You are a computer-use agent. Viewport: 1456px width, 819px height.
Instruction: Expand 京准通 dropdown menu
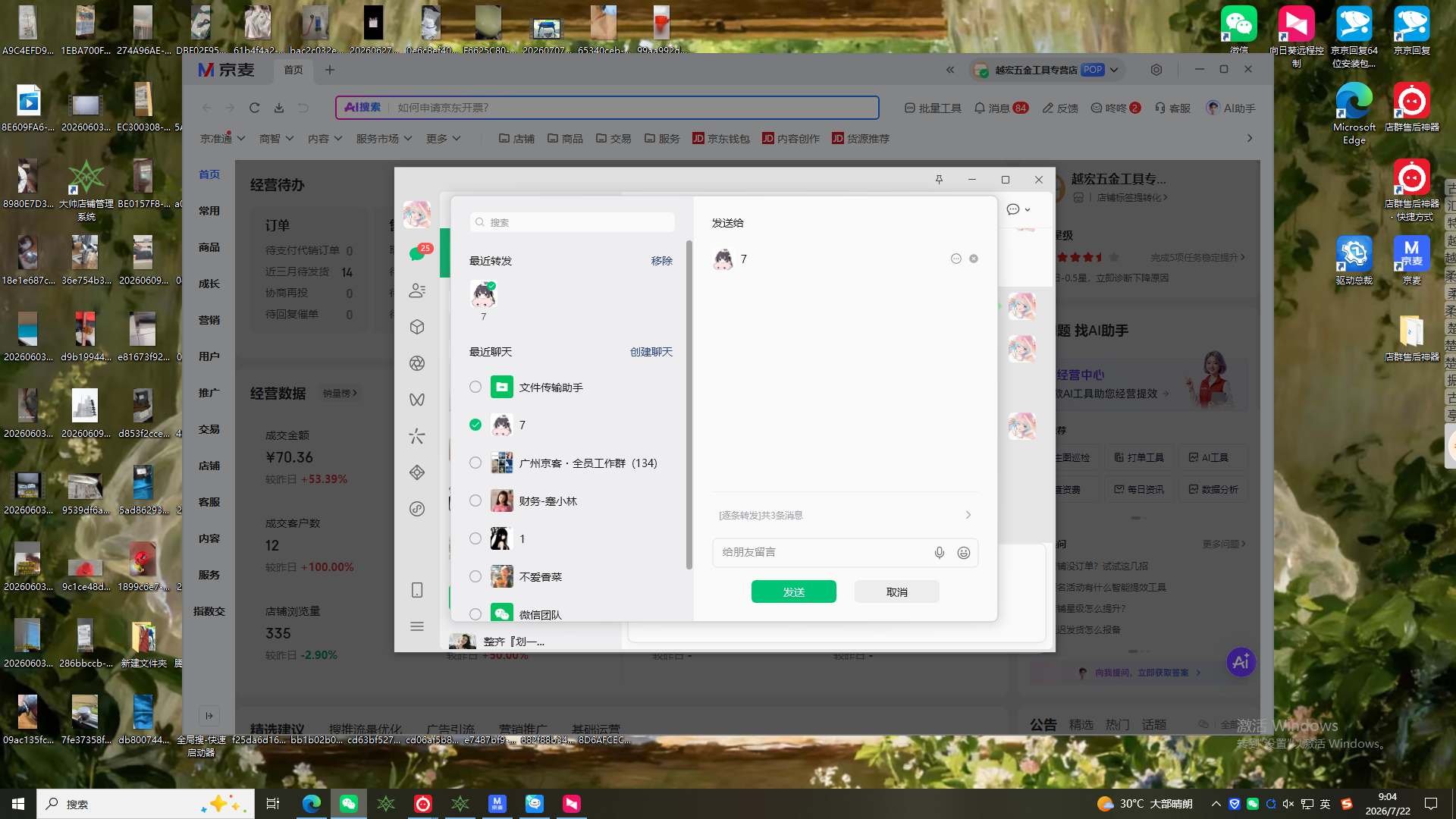(x=223, y=139)
